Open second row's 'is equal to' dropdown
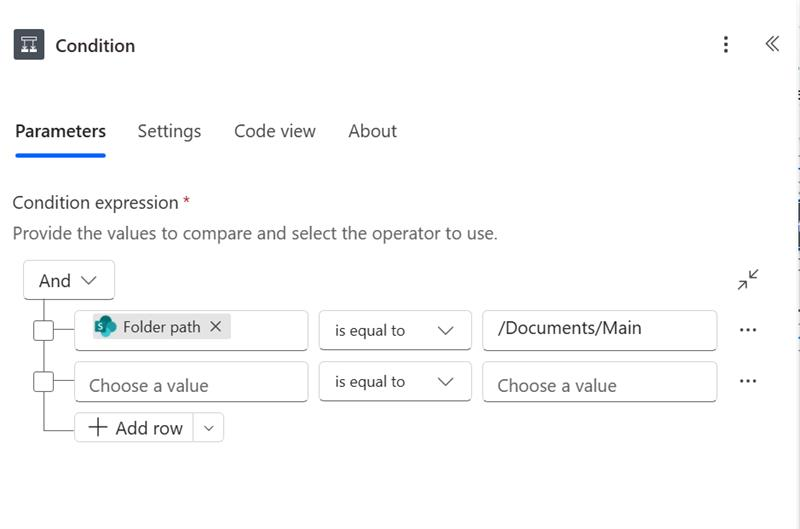 [x=395, y=381]
